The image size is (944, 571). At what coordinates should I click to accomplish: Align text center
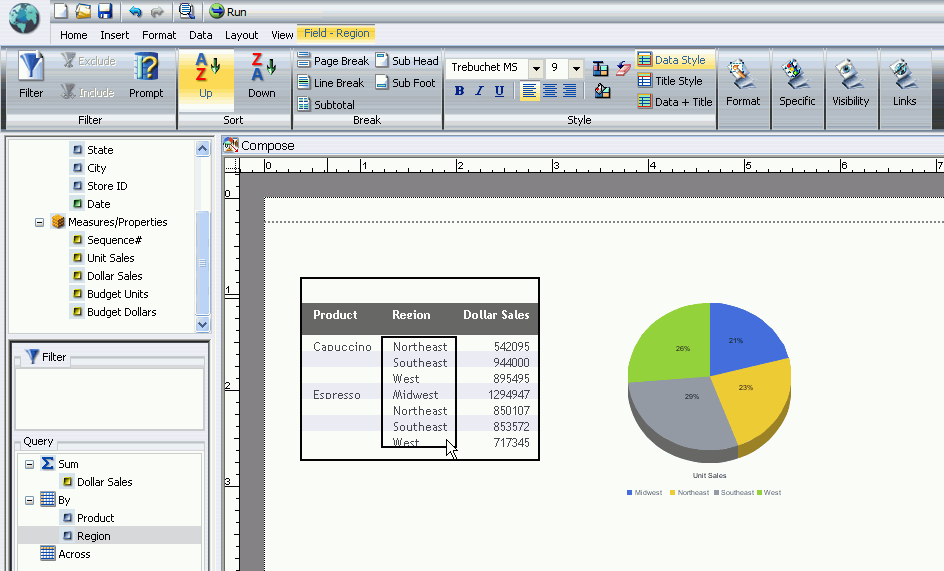550,91
